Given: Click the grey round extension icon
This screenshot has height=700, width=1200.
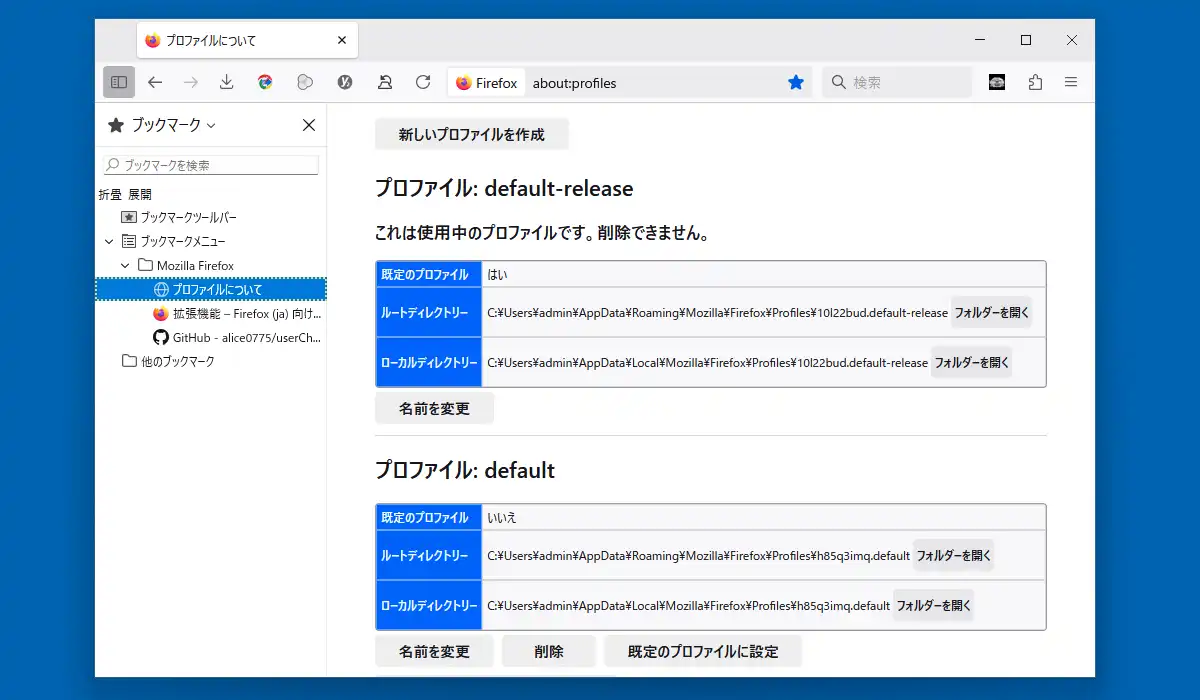Looking at the screenshot, I should pyautogui.click(x=305, y=82).
